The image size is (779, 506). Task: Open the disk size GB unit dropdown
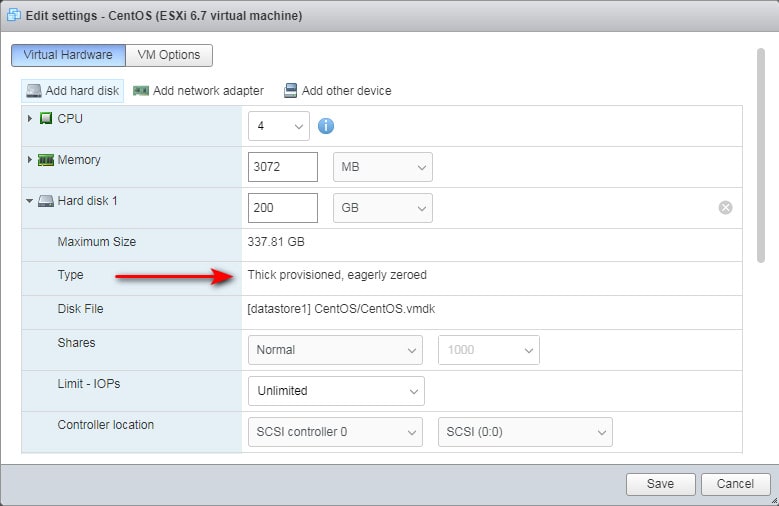pos(382,208)
